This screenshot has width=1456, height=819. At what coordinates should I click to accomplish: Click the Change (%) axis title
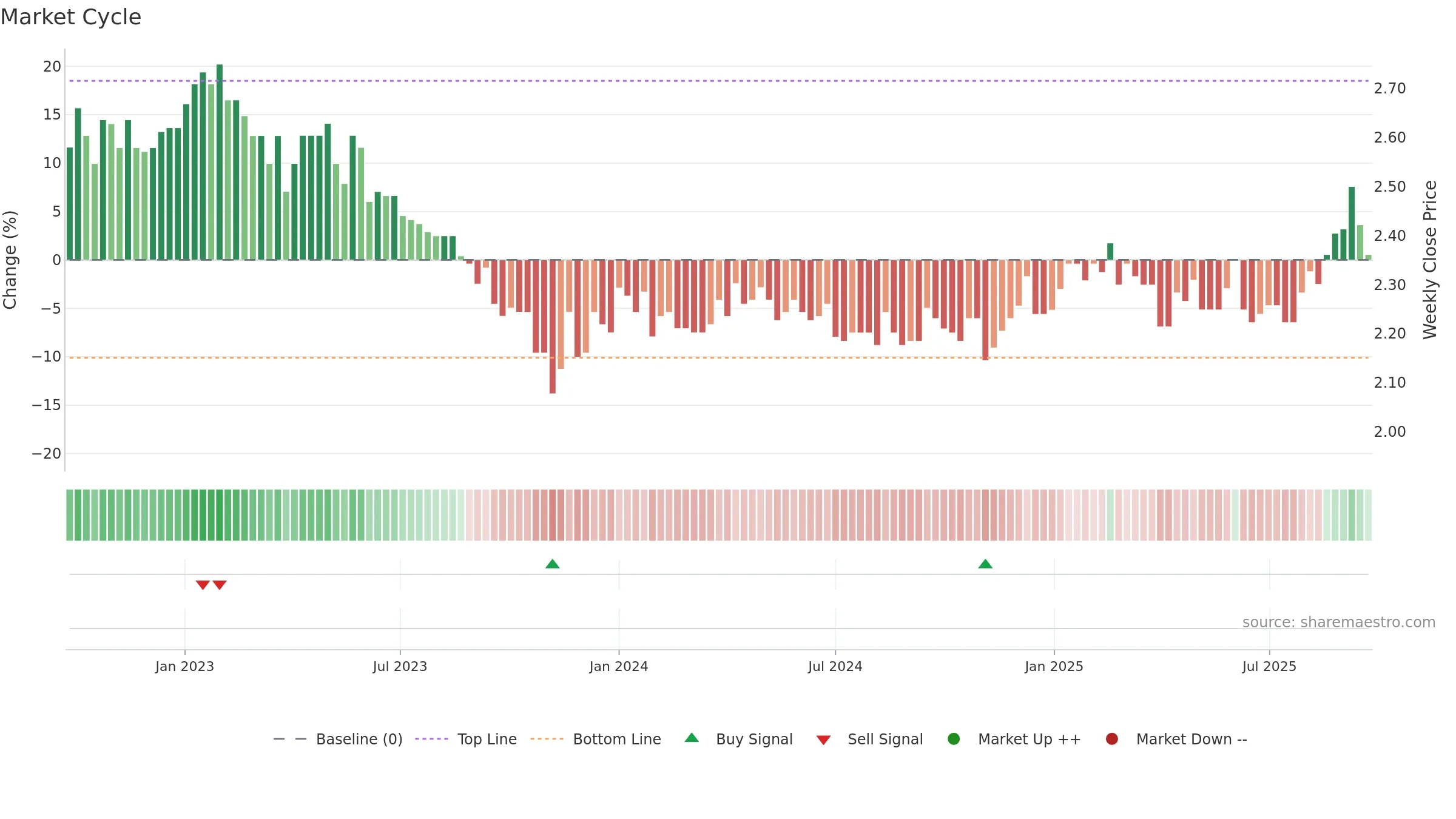pyautogui.click(x=10, y=260)
